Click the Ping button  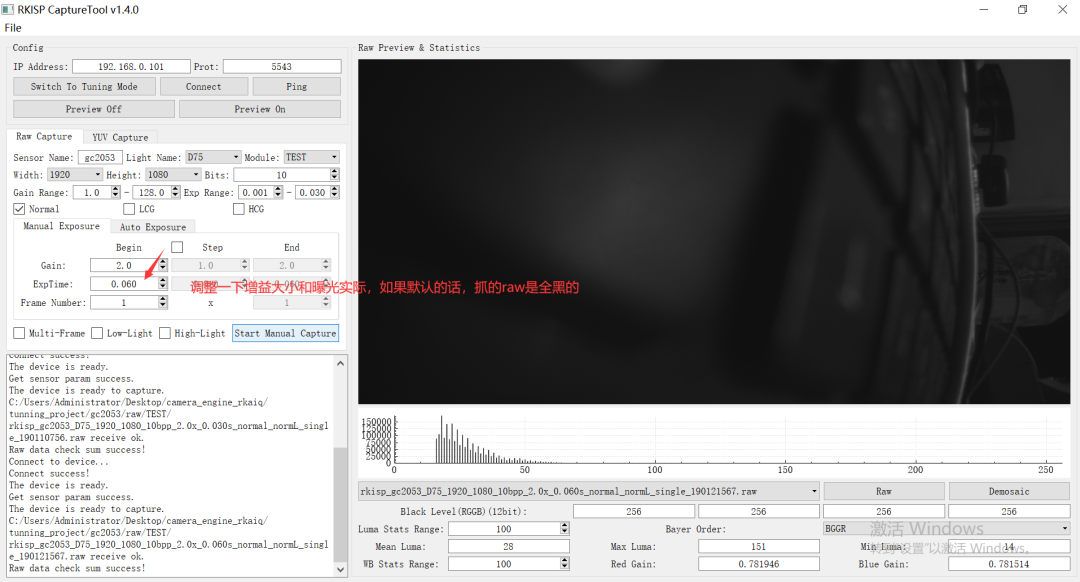coord(297,86)
